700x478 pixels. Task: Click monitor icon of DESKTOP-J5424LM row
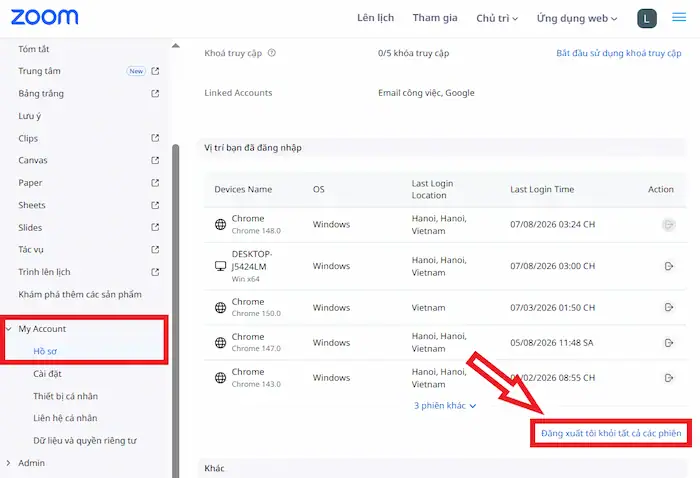221,266
